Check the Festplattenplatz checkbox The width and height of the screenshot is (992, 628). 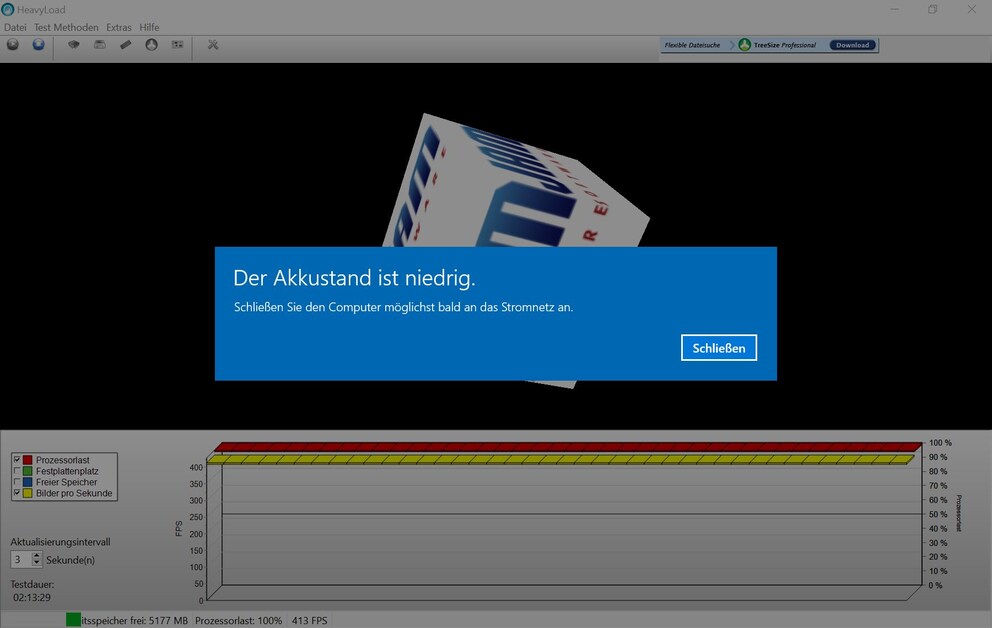17,471
